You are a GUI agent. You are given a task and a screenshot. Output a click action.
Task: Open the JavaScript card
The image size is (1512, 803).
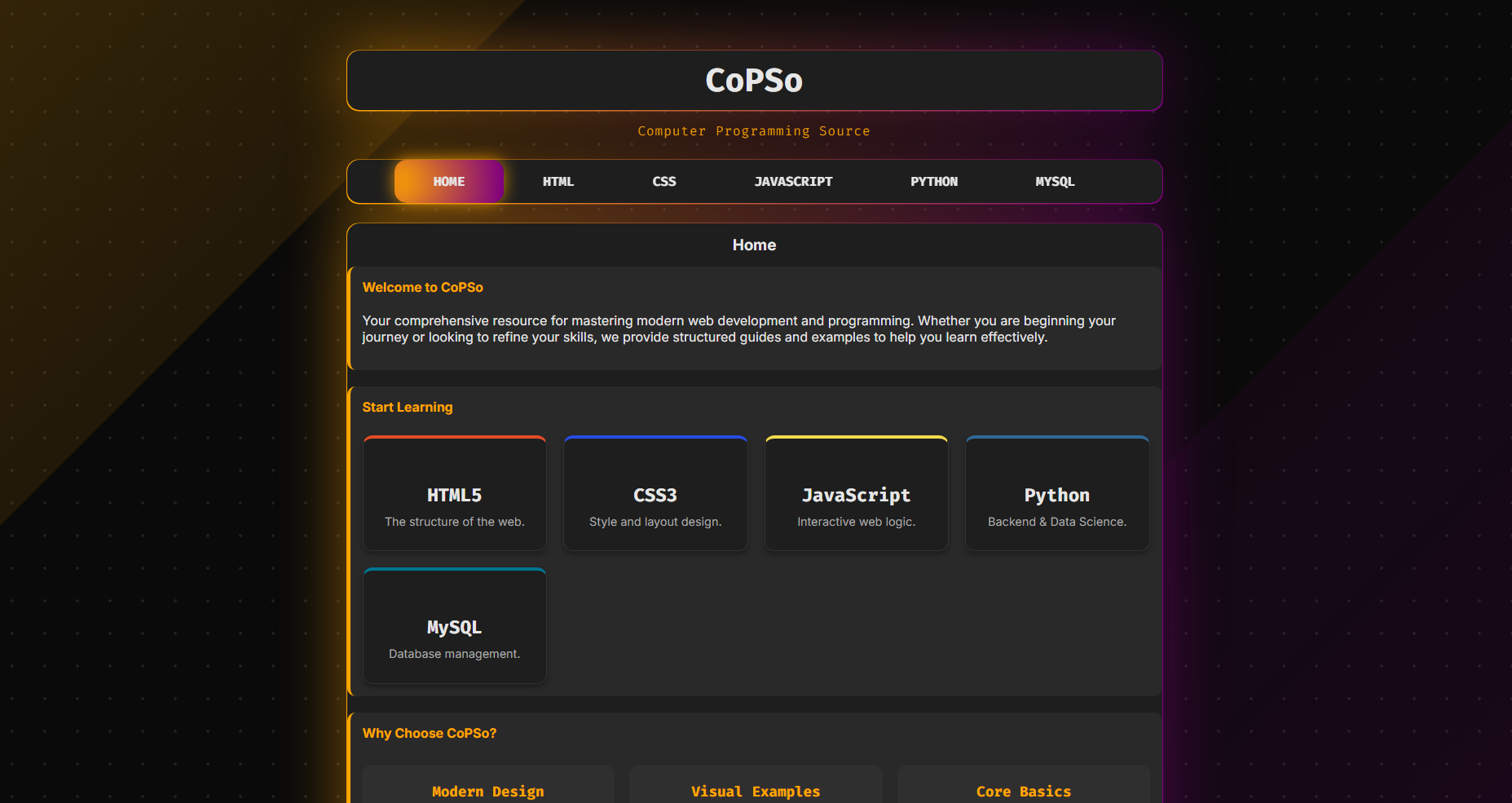click(x=856, y=493)
